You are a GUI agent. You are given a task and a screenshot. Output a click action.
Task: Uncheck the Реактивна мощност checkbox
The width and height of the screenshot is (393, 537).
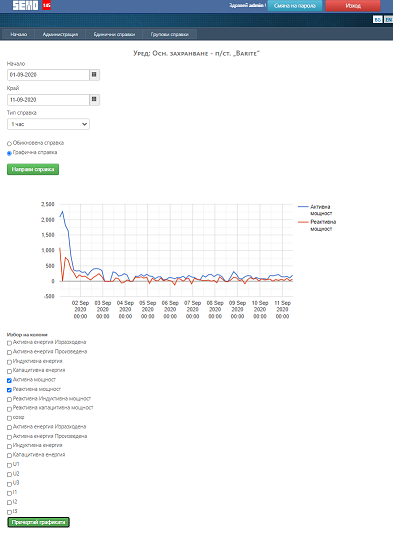tap(9, 390)
